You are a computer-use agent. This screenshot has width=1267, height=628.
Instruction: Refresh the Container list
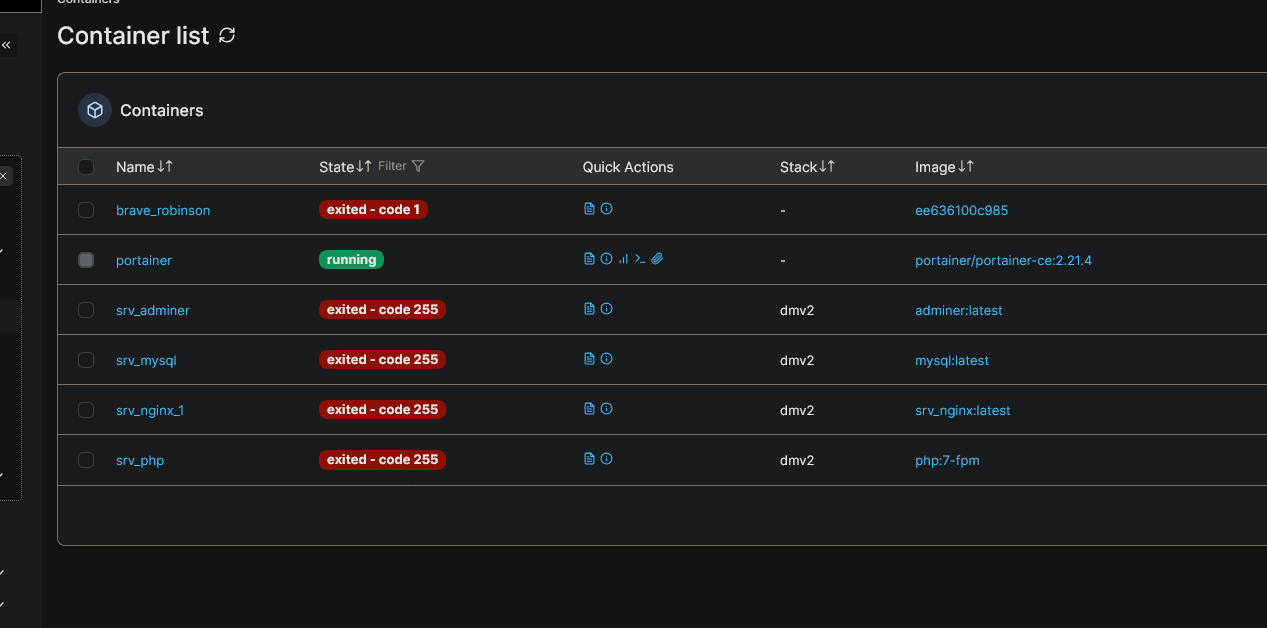click(227, 36)
